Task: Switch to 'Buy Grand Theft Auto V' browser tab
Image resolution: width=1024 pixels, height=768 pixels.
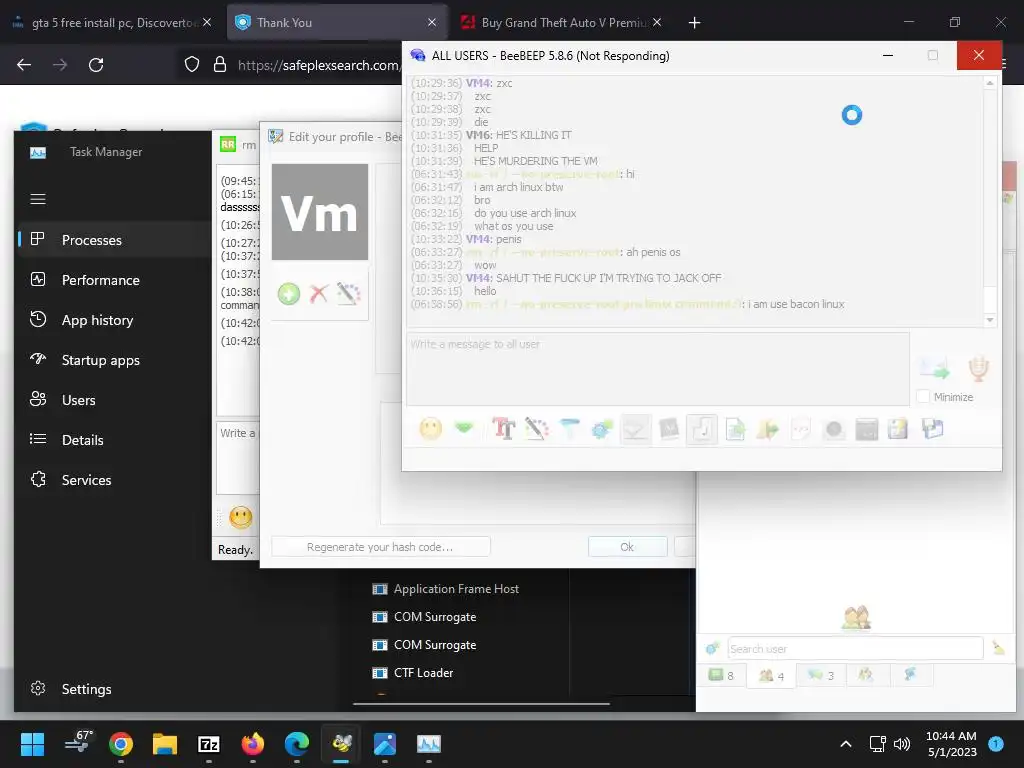Action: (562, 22)
